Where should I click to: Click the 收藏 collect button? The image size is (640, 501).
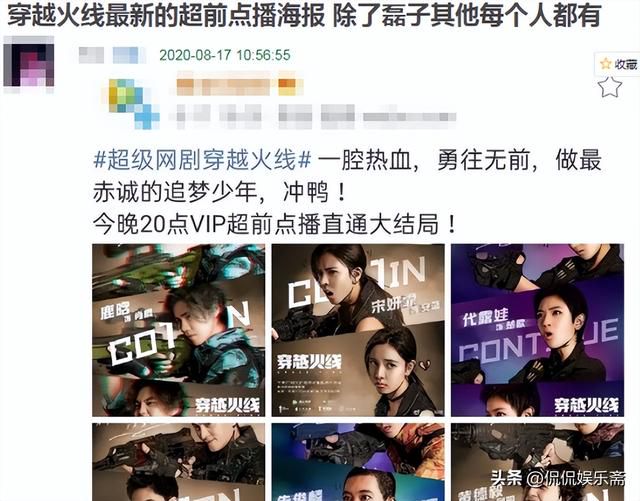point(618,64)
